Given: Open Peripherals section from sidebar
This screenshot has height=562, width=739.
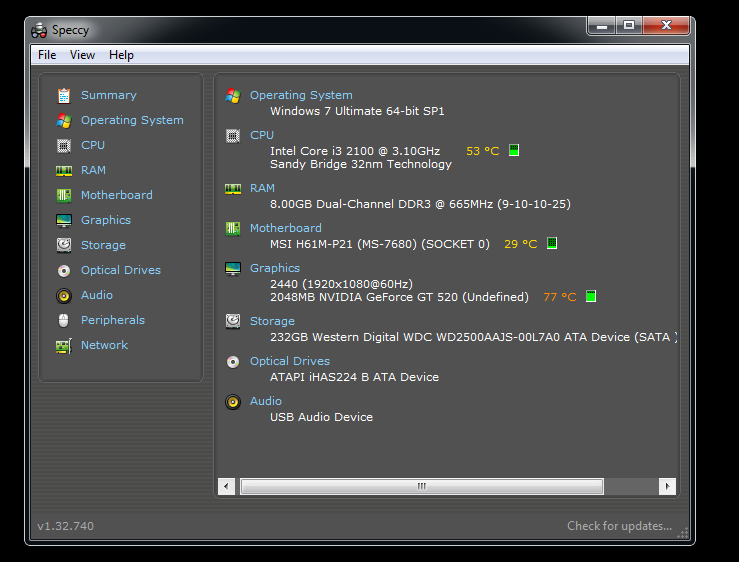Looking at the screenshot, I should [x=113, y=320].
